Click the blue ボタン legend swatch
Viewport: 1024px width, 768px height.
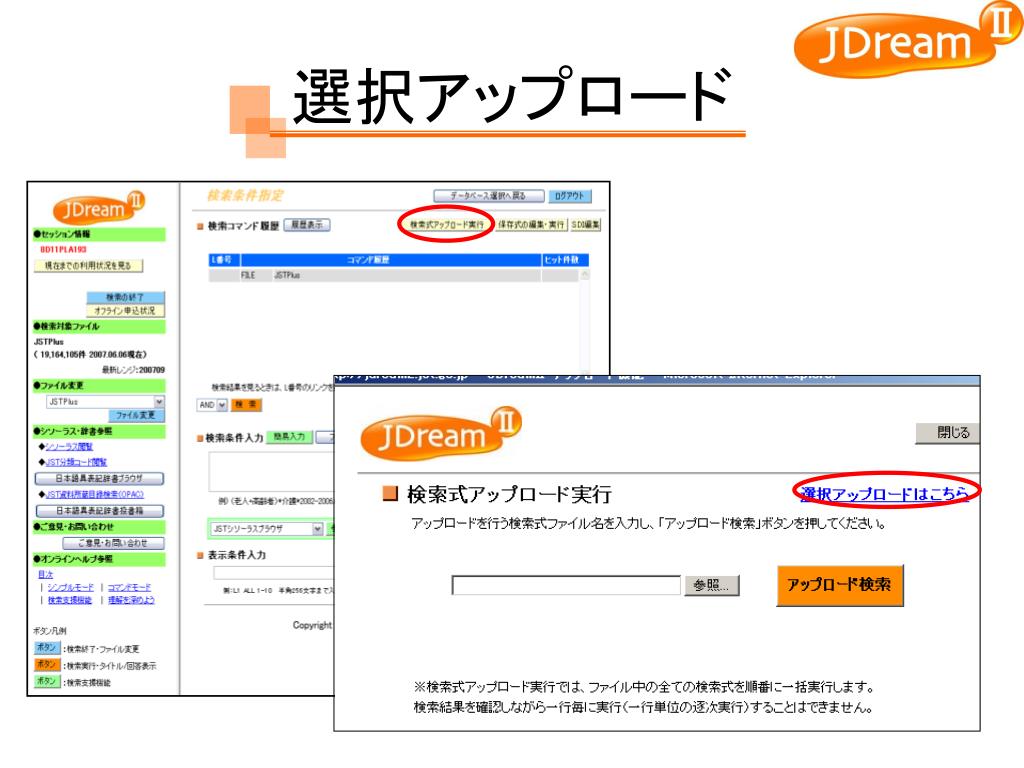[x=47, y=648]
